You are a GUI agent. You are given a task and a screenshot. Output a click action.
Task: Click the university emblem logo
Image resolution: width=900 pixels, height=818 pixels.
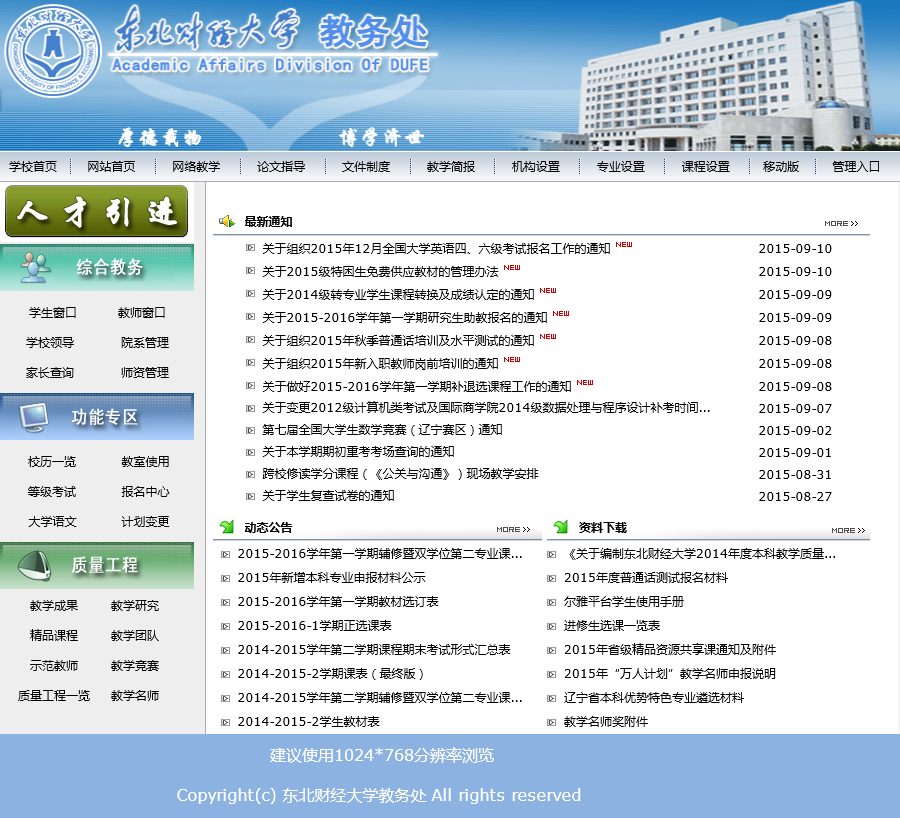[x=53, y=51]
